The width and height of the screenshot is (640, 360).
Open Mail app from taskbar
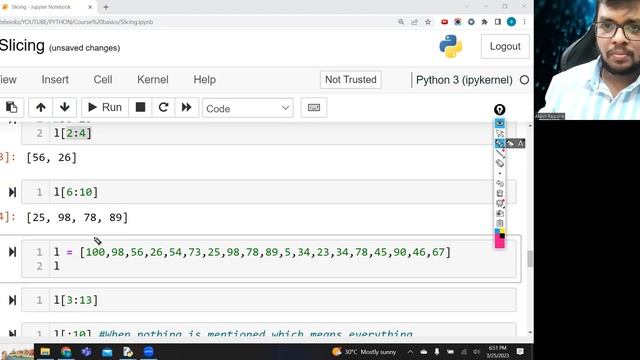(107, 351)
